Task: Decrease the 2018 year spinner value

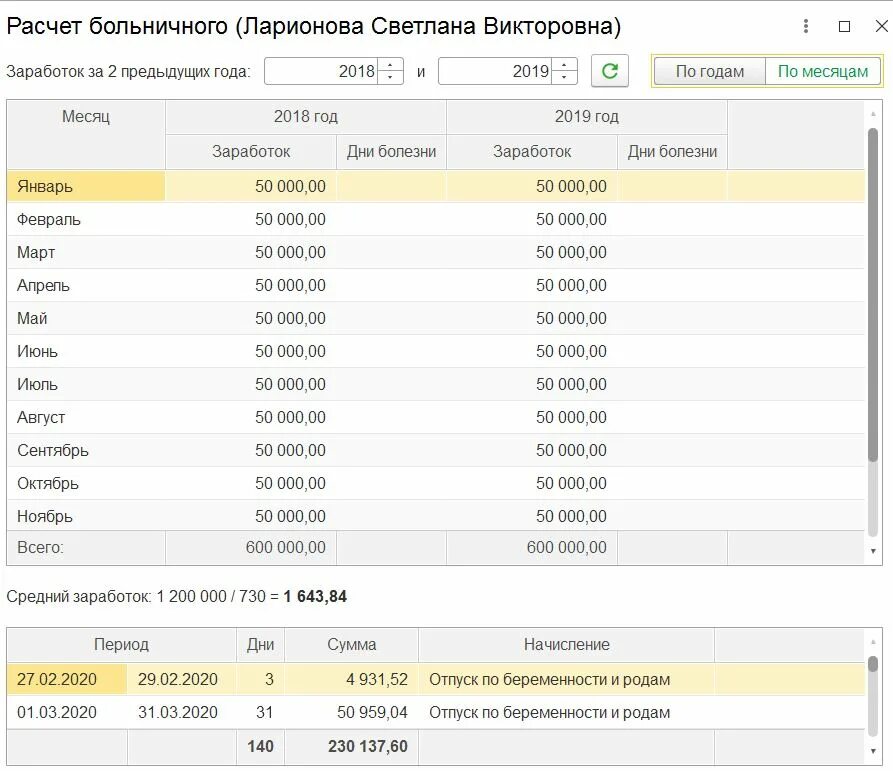Action: pos(392,78)
